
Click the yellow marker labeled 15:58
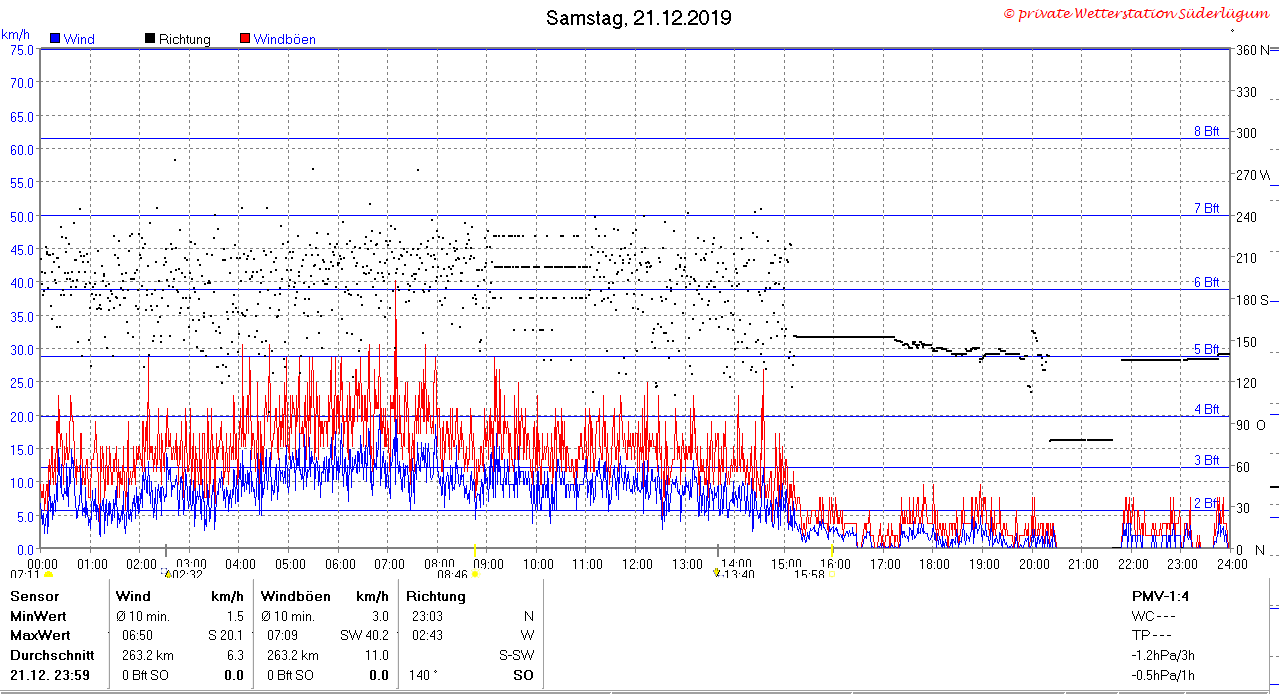[x=832, y=575]
